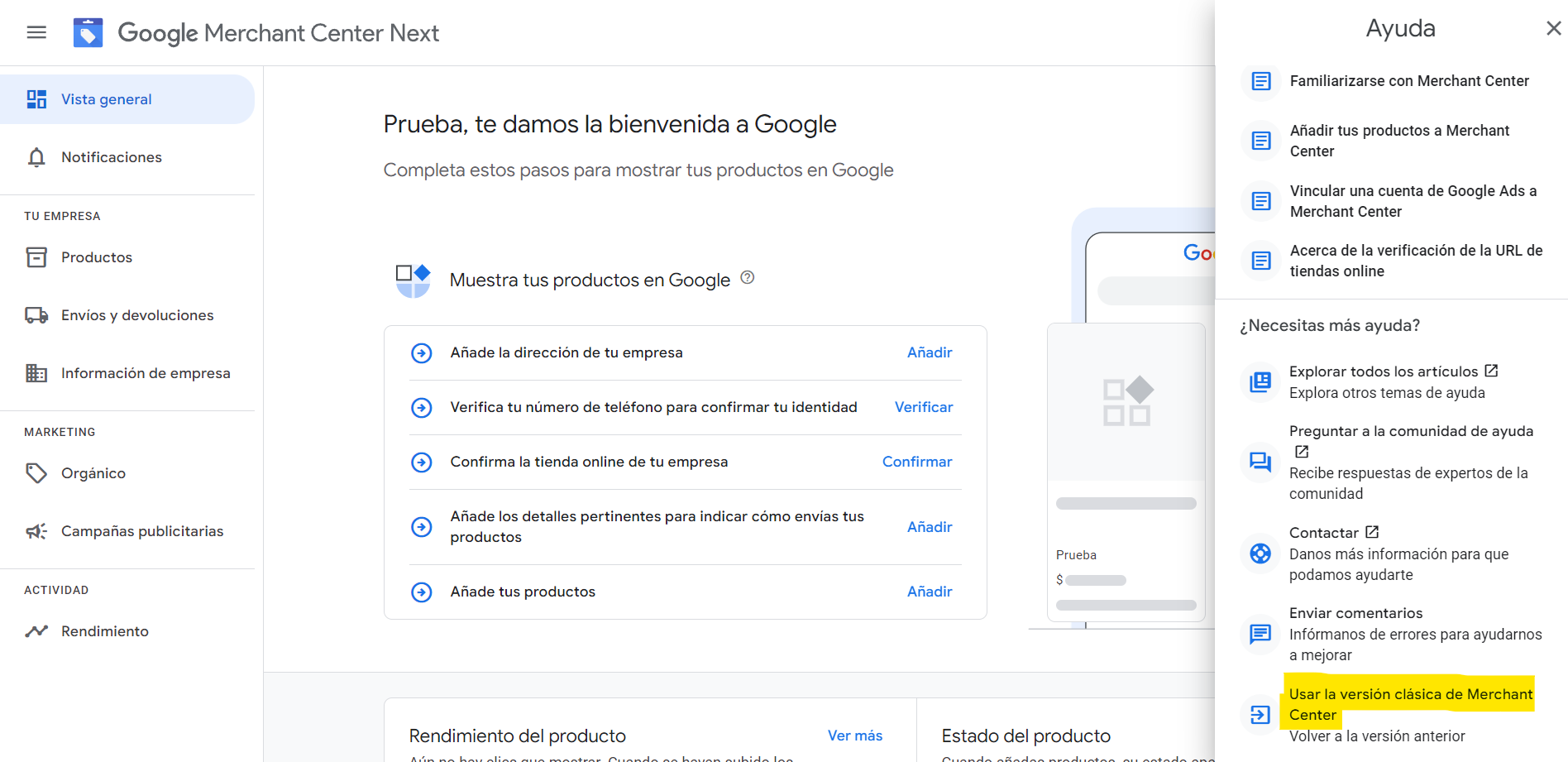Close the Ayuda help panel
1568x762 pixels.
(1554, 28)
